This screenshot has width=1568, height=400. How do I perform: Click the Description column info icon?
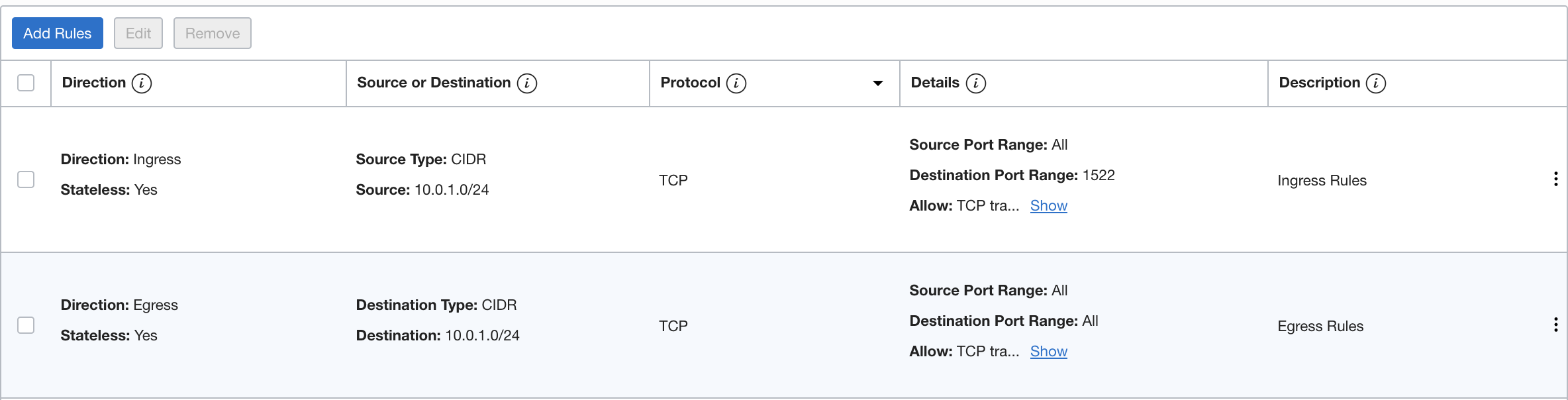[1377, 83]
